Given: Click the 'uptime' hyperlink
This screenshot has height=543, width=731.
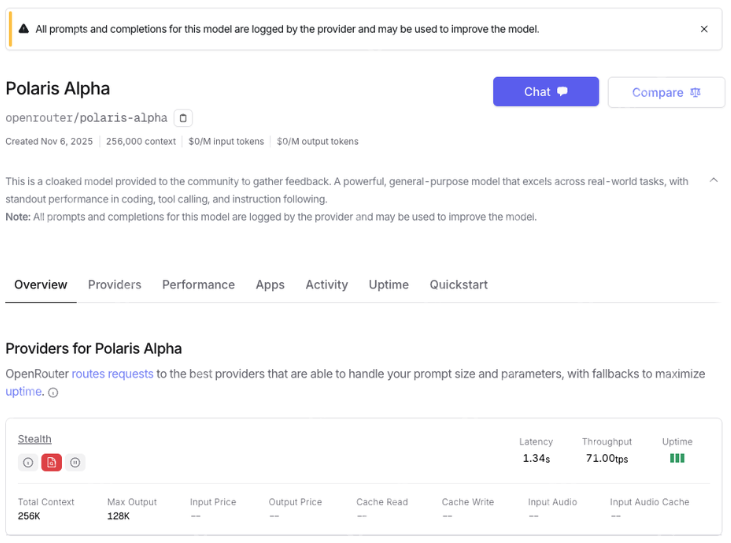Looking at the screenshot, I should coord(23,392).
